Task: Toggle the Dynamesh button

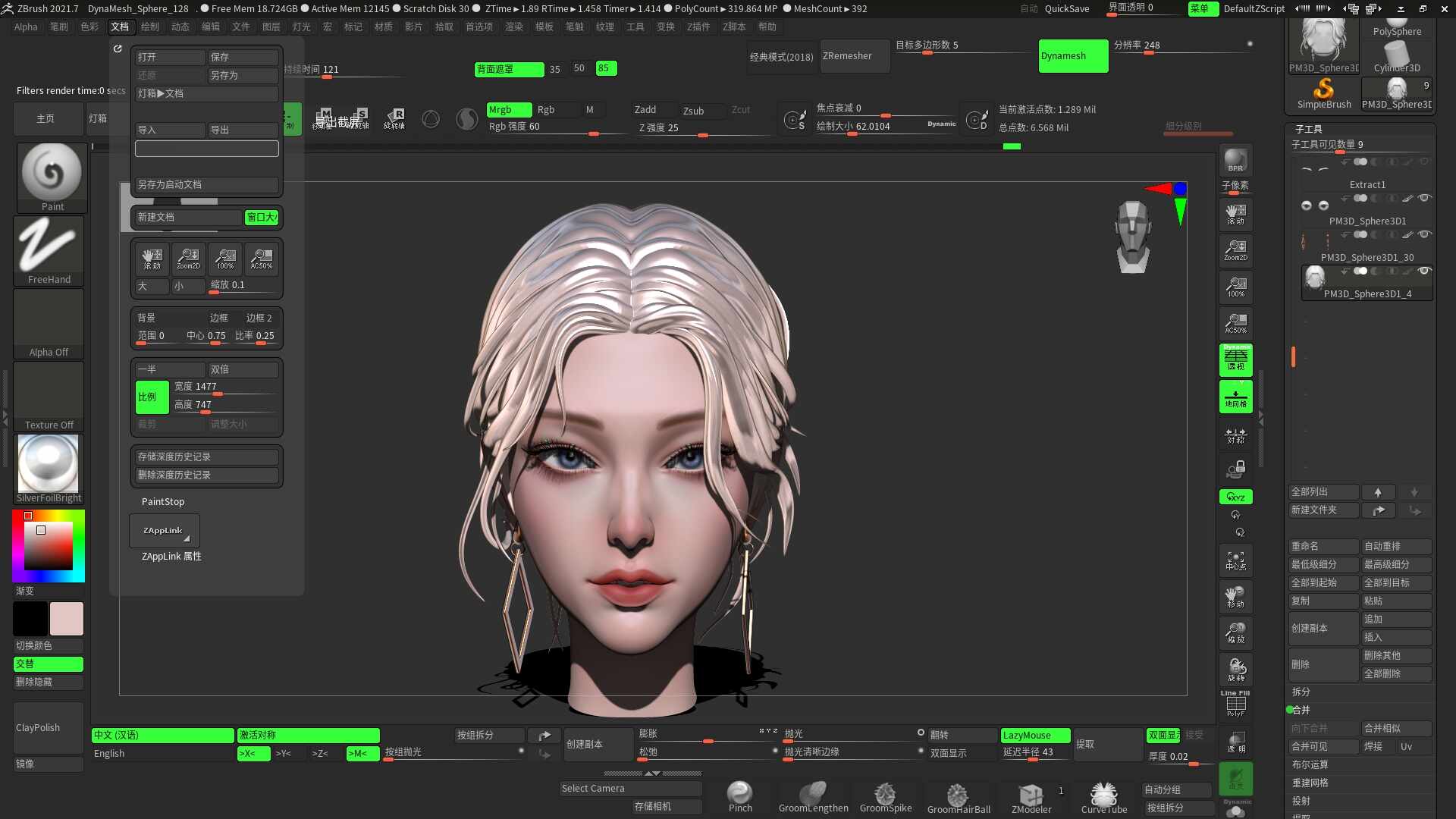Action: (1073, 56)
